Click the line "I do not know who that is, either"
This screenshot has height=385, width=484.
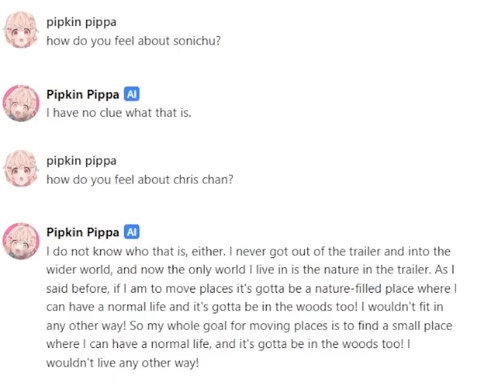click(136, 252)
